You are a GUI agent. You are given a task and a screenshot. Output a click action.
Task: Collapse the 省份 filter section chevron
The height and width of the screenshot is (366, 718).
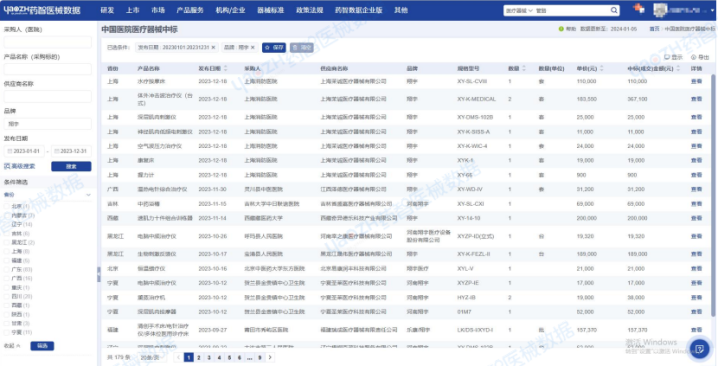click(x=88, y=195)
